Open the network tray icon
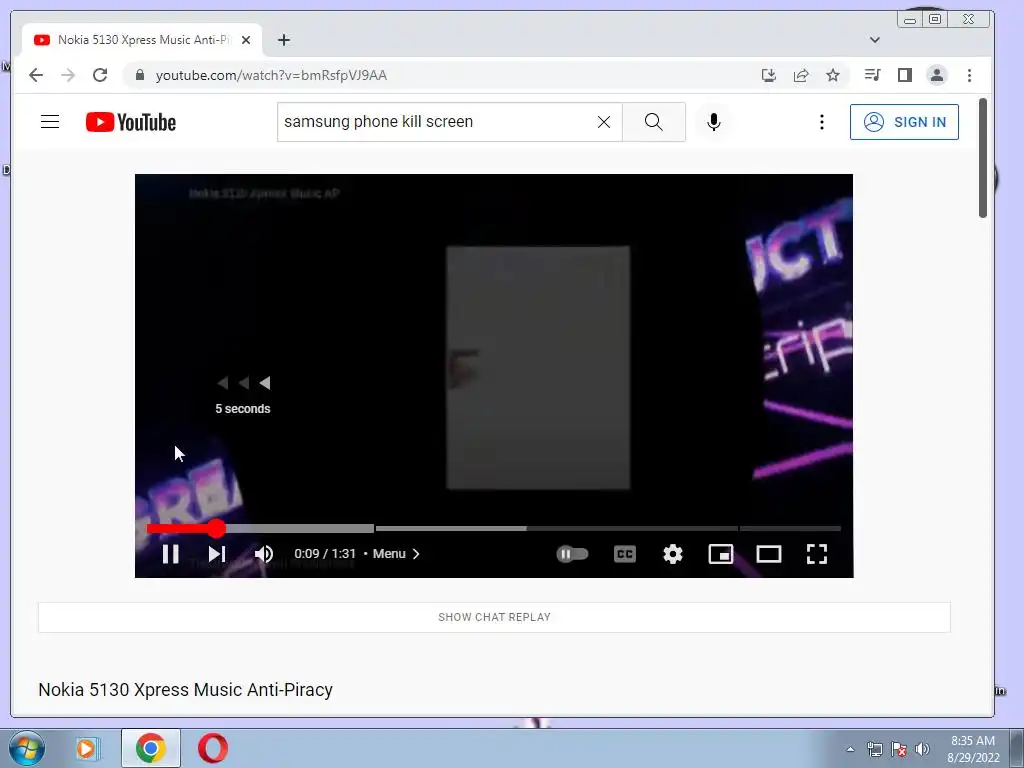Screen dimensions: 1024x768 (874, 749)
